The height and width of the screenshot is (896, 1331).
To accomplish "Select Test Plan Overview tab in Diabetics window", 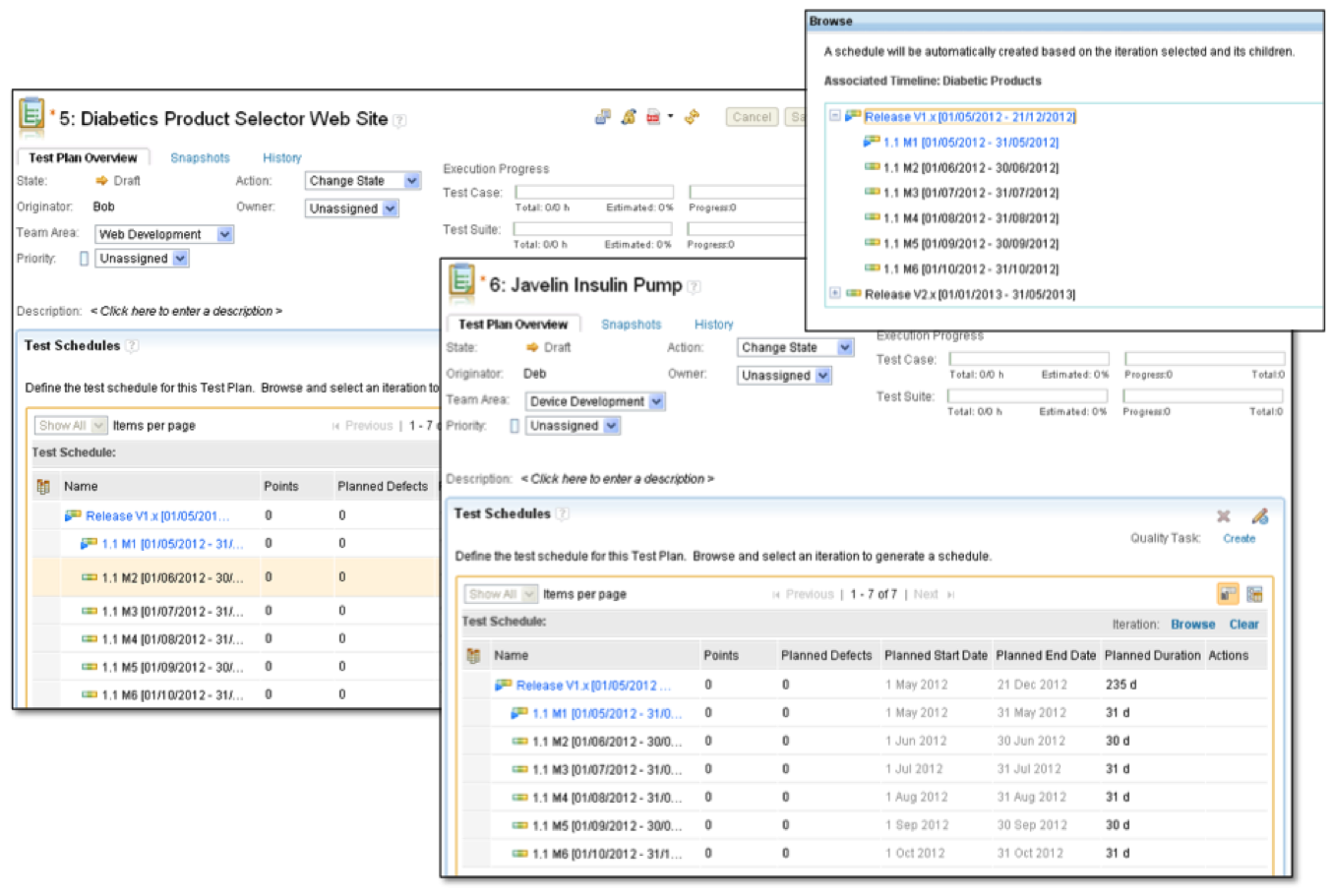I will 83,157.
